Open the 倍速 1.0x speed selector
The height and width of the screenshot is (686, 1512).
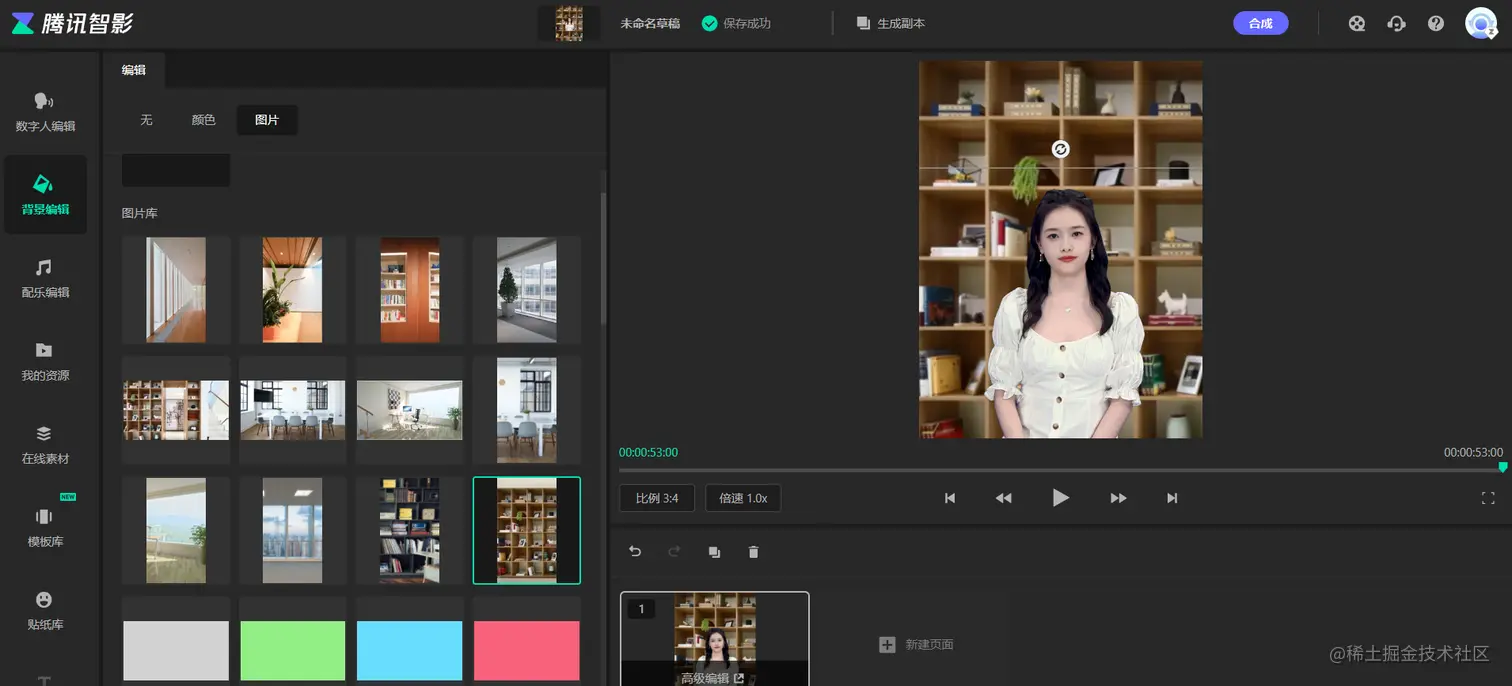click(x=743, y=498)
